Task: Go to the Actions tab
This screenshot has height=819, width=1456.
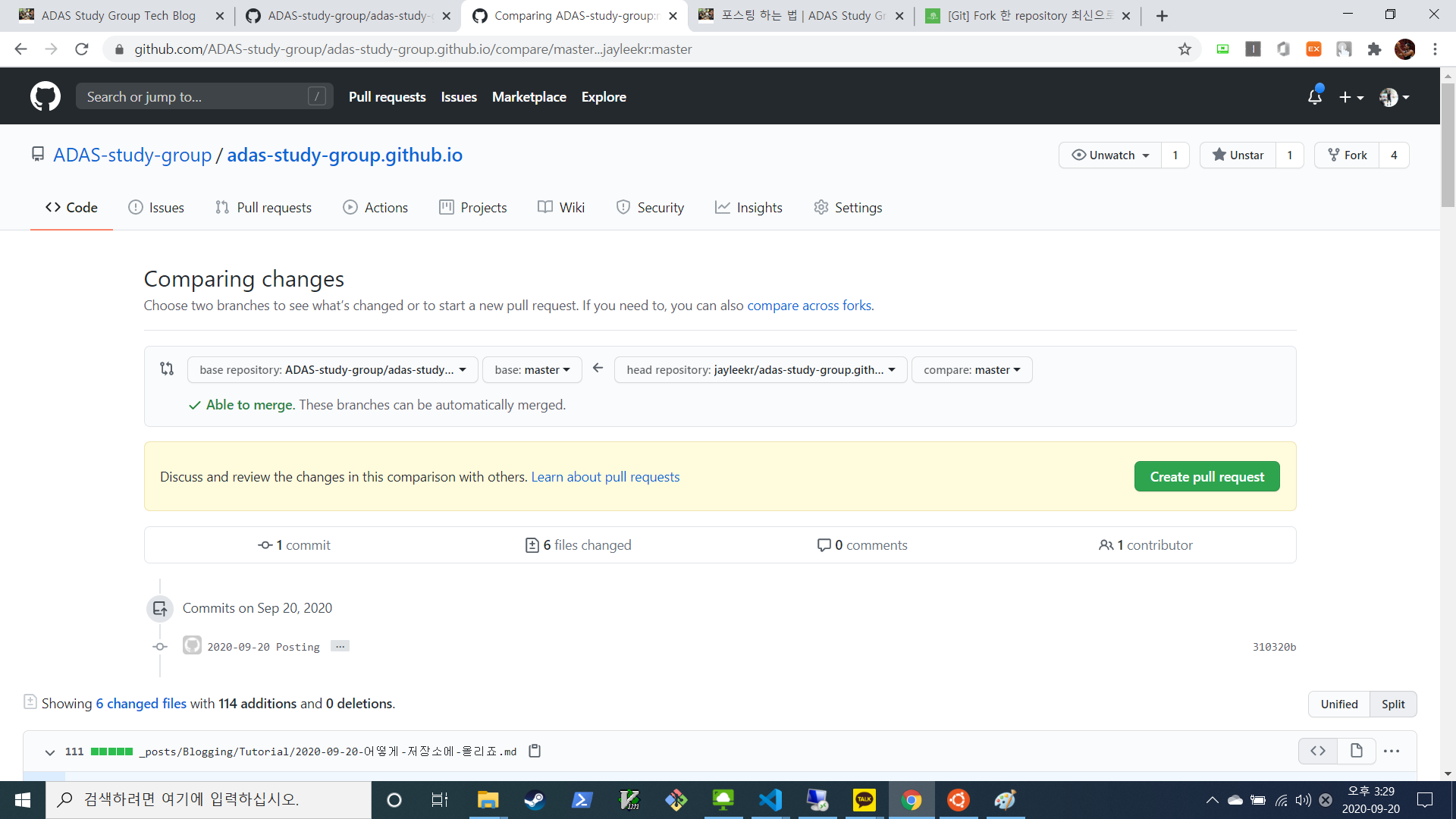Action: pos(375,207)
